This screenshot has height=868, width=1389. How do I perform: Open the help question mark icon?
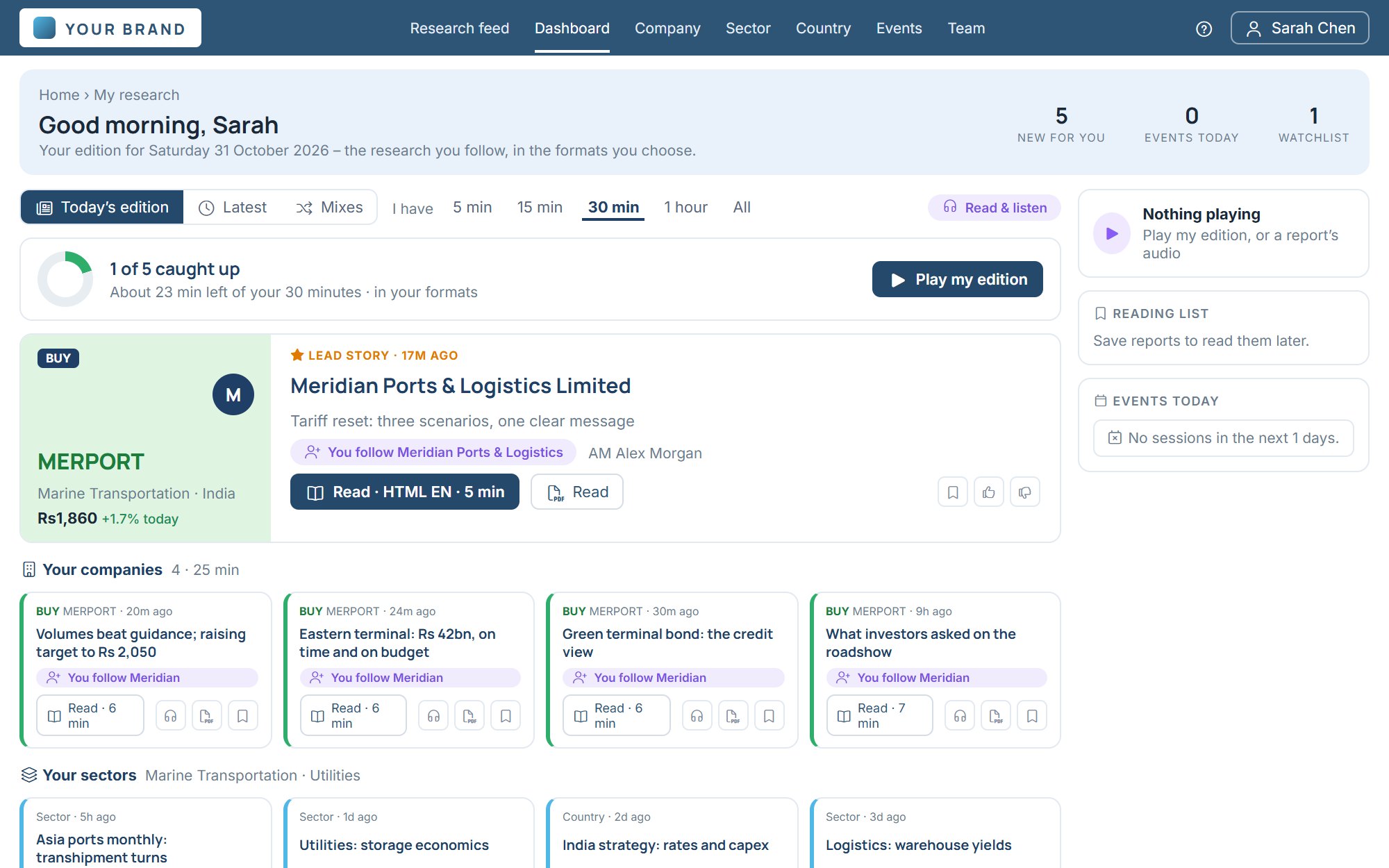point(1204,28)
